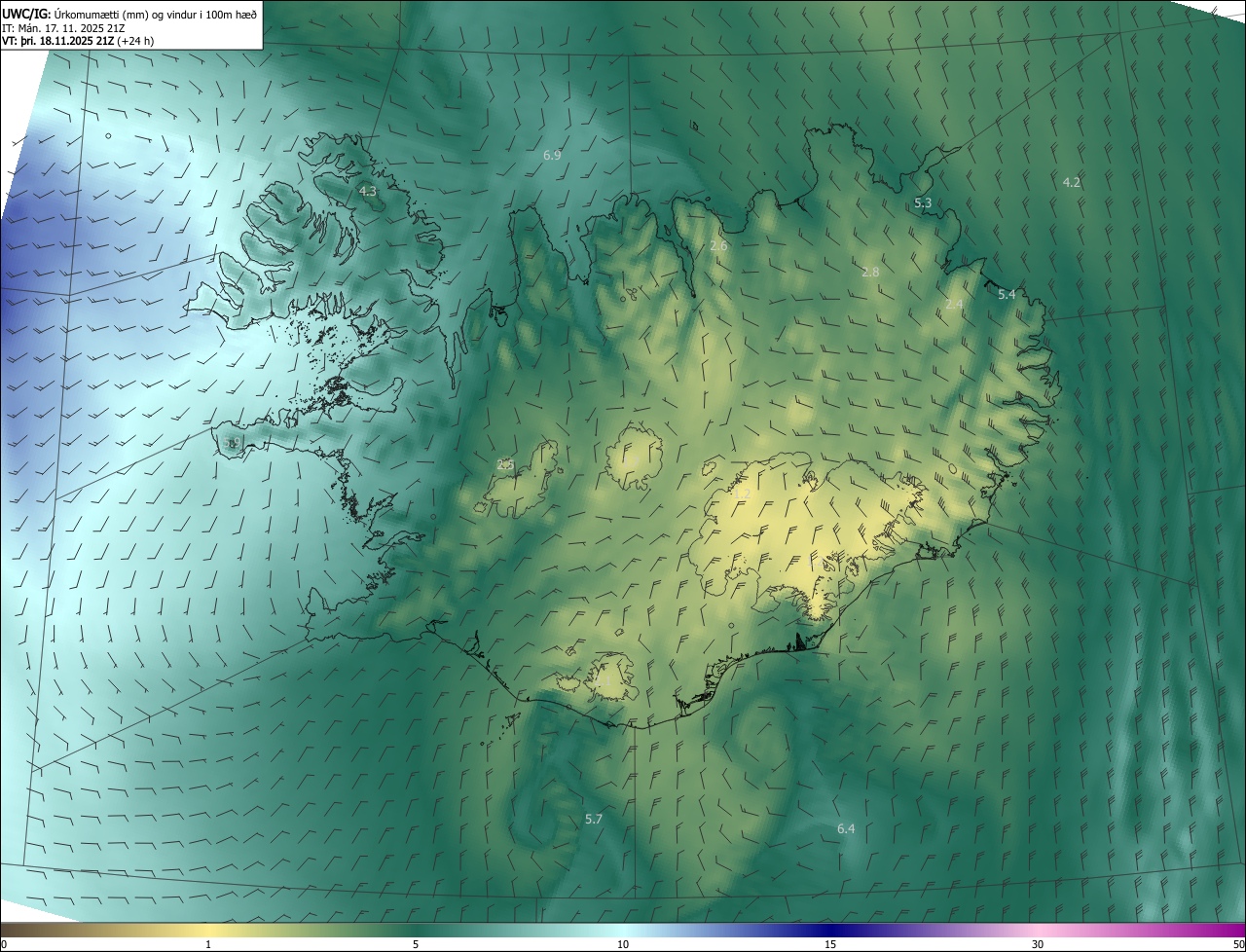Screen dimensions: 1246x952
Task: Click the 5.9 value on Snæfellsnes peninsula
Action: pyautogui.click(x=232, y=443)
